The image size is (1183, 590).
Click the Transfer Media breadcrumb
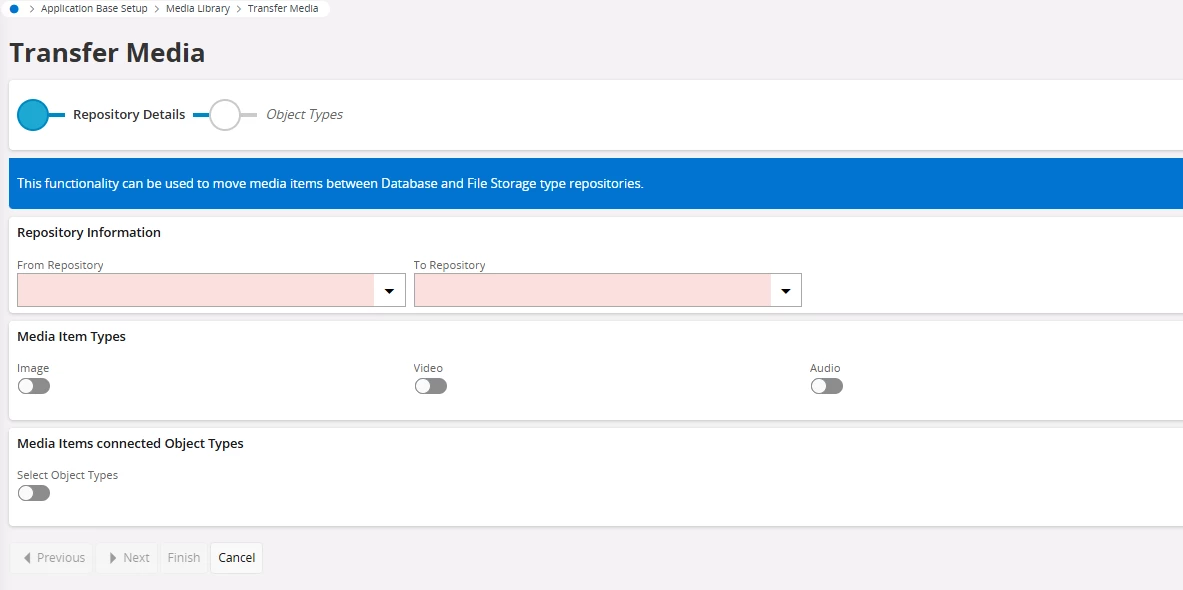click(x=283, y=9)
